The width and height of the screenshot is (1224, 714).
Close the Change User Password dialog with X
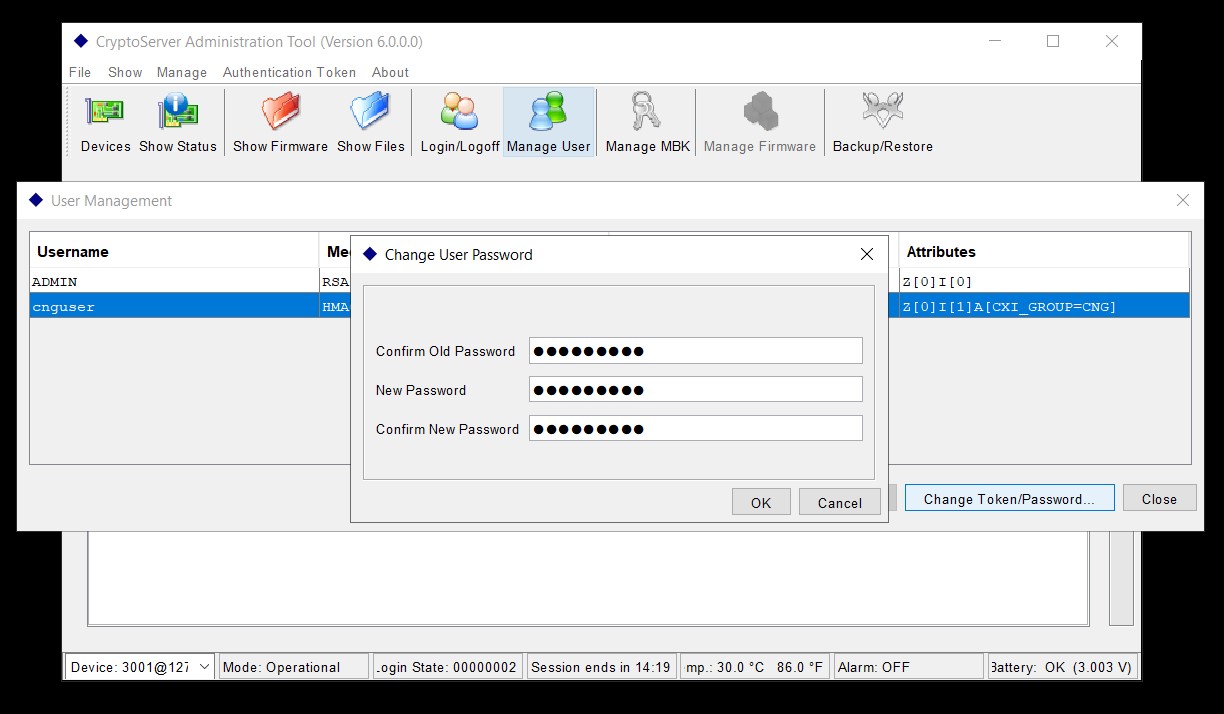(867, 254)
